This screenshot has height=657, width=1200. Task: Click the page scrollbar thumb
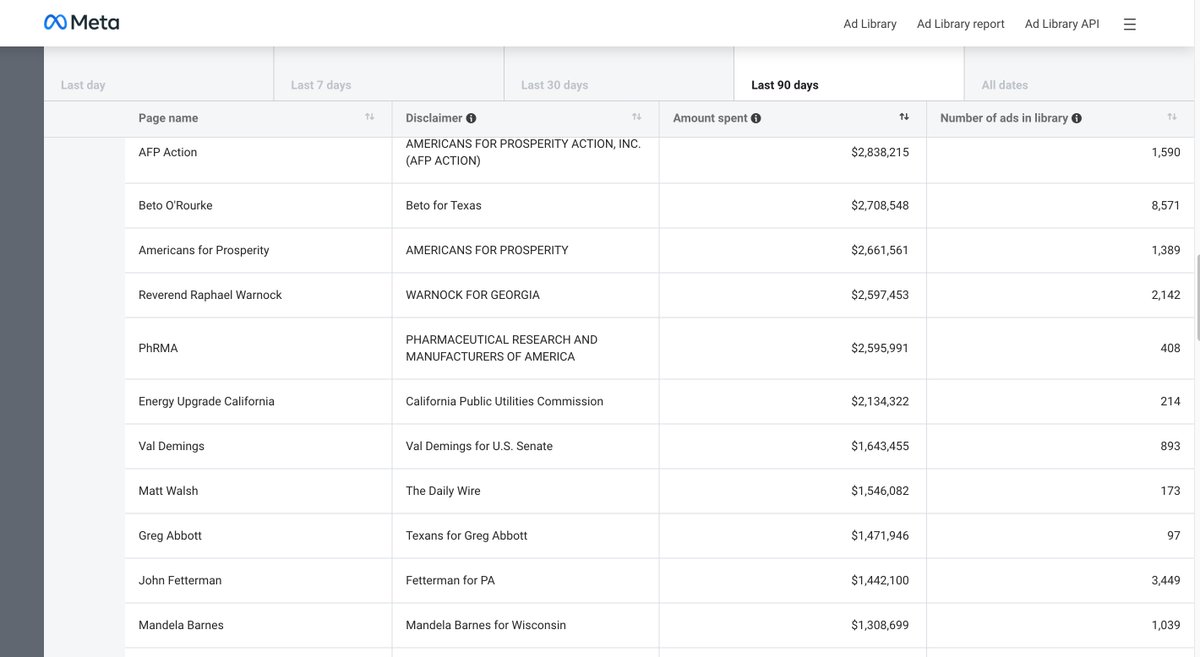tap(1197, 297)
